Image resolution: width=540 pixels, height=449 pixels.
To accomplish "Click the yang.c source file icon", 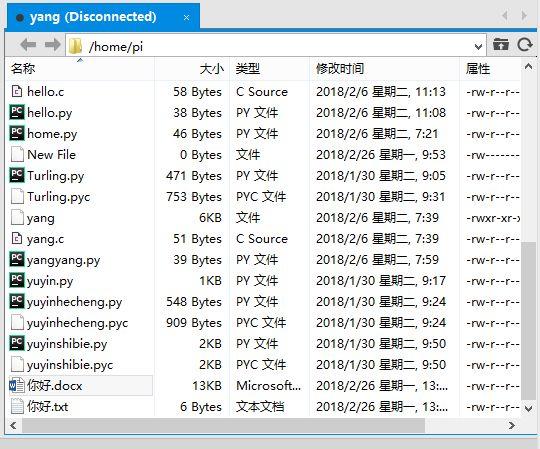I will tap(17, 239).
